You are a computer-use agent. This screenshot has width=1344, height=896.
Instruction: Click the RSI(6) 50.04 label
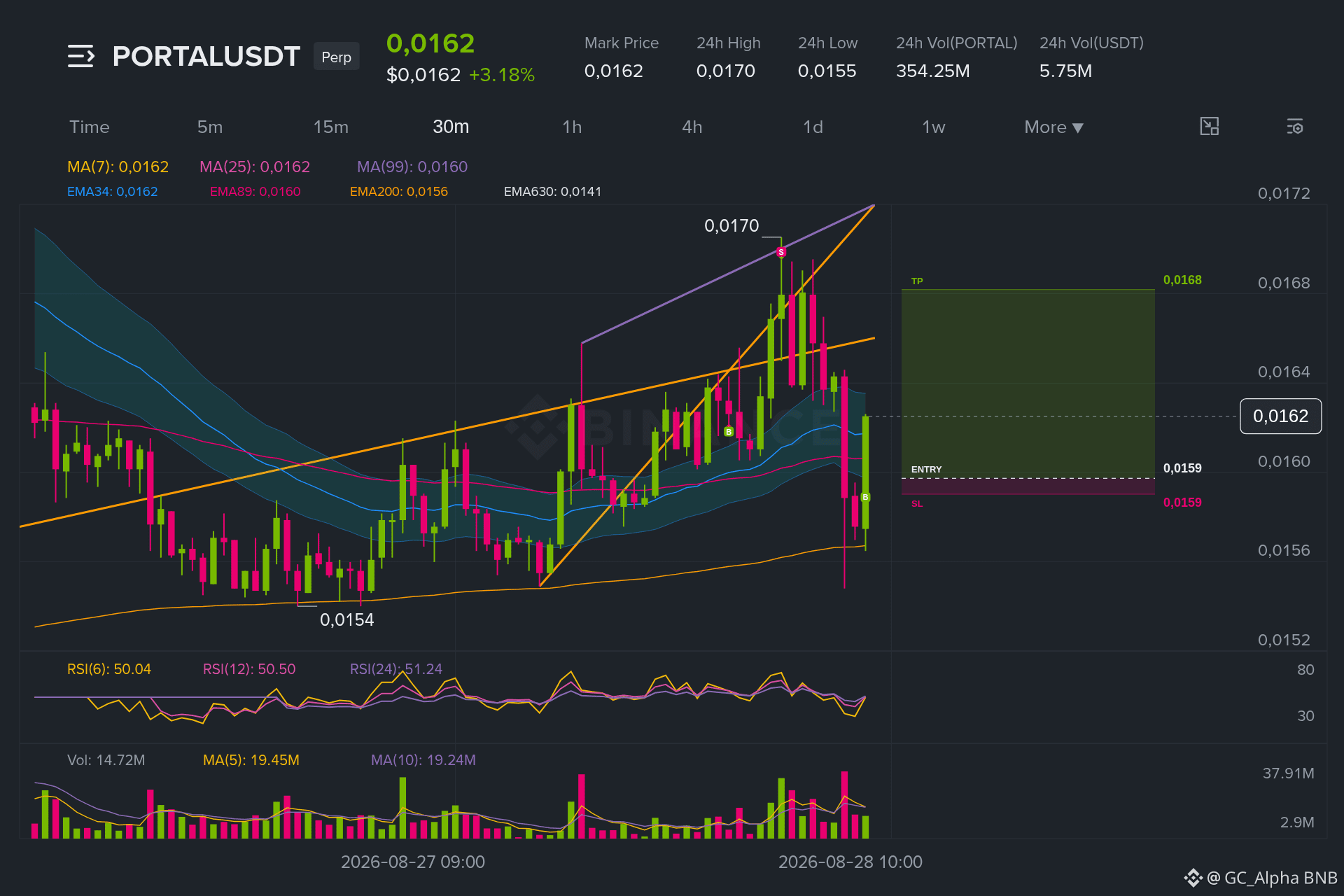coord(109,669)
